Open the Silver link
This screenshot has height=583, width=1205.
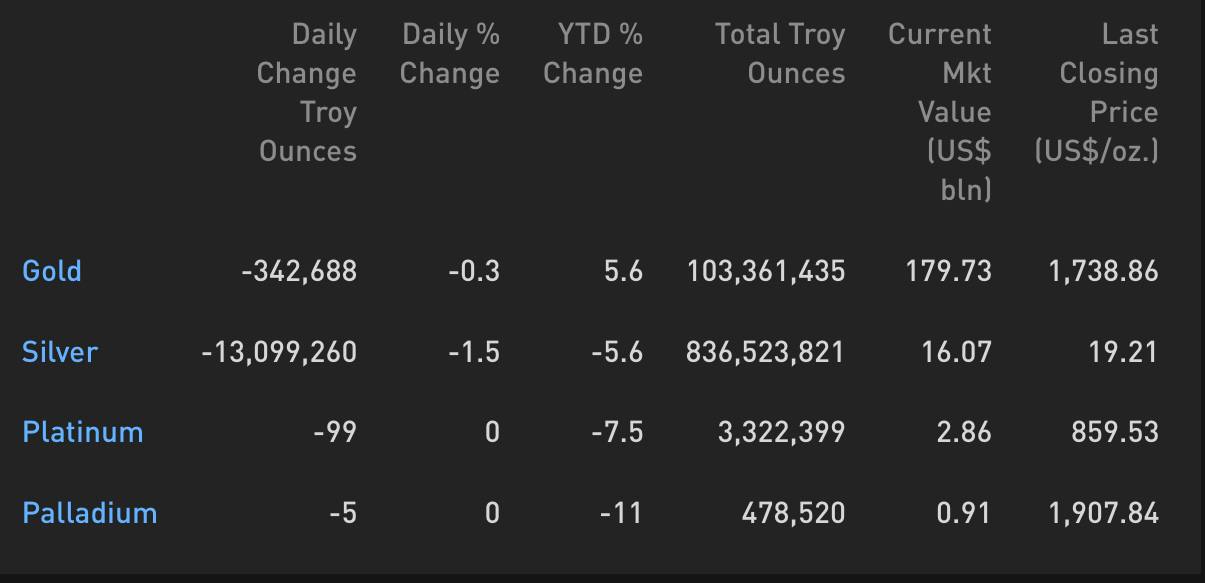tap(60, 352)
